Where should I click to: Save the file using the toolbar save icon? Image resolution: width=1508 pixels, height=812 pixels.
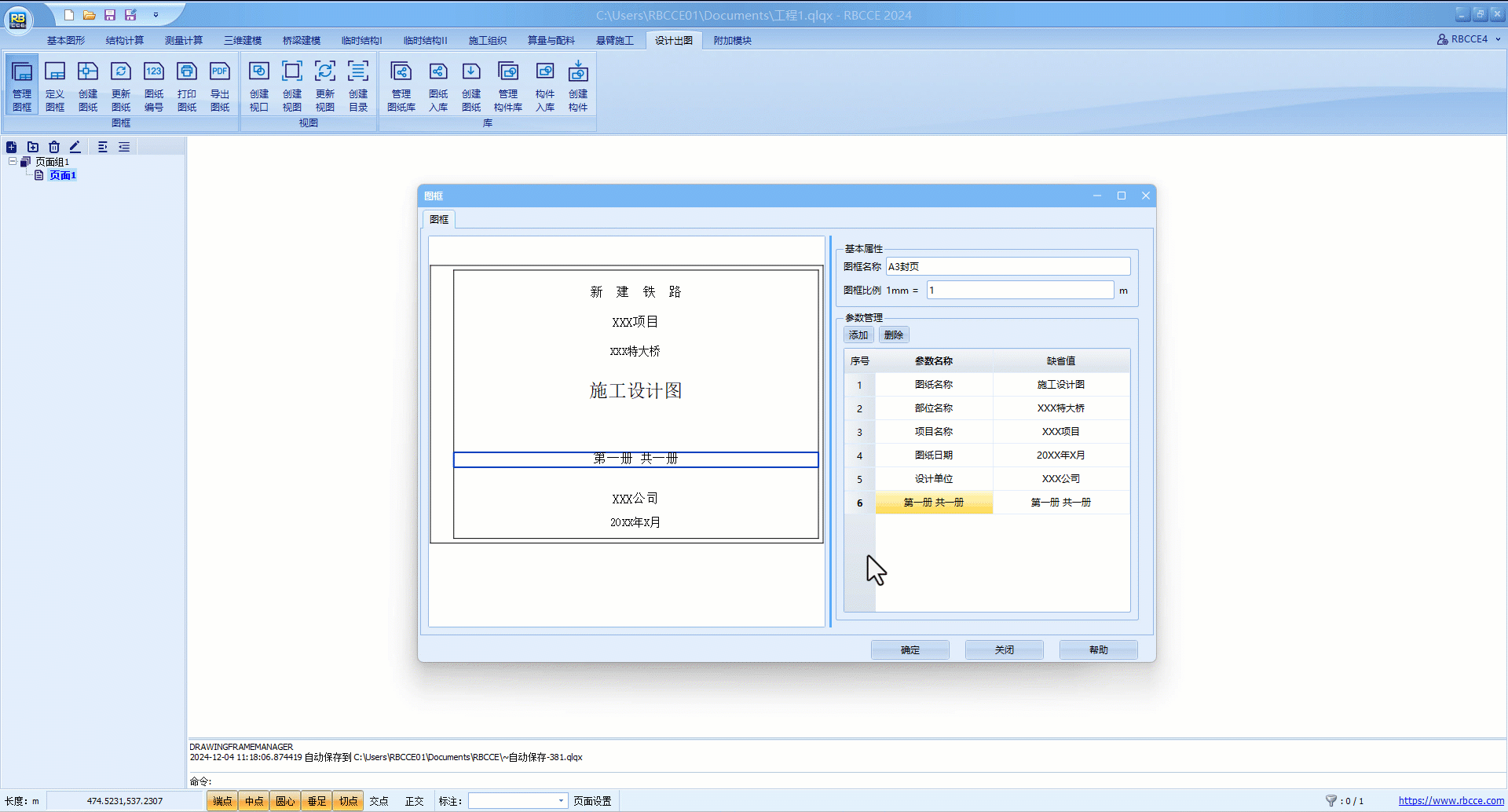[110, 15]
